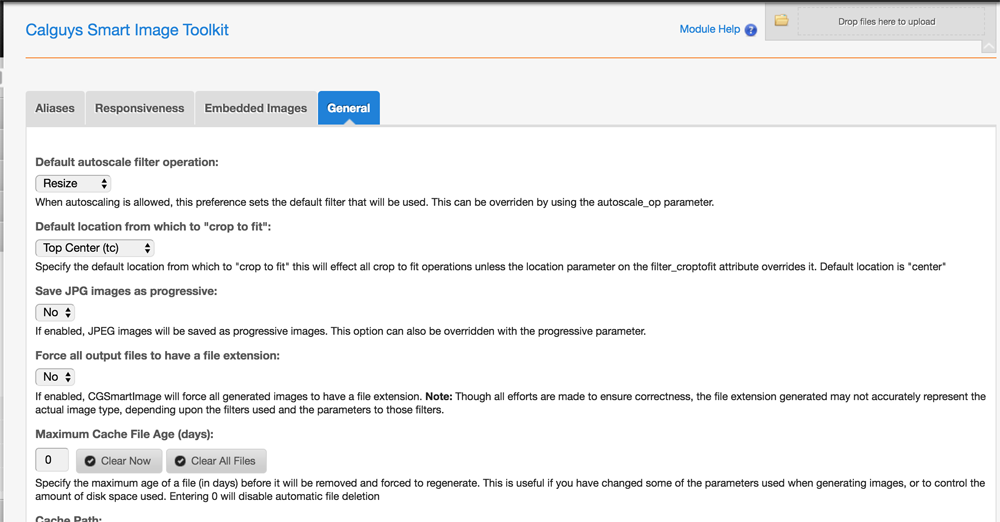This screenshot has height=522, width=1000.
Task: Expand the Top Center (tc) crop location dropdown
Action: coord(95,248)
